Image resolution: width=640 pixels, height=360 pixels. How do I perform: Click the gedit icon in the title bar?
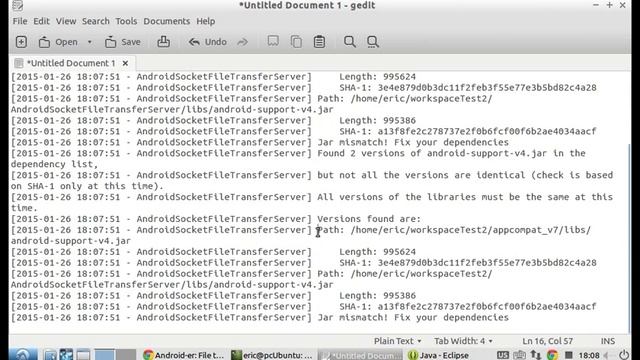pos(18,6)
